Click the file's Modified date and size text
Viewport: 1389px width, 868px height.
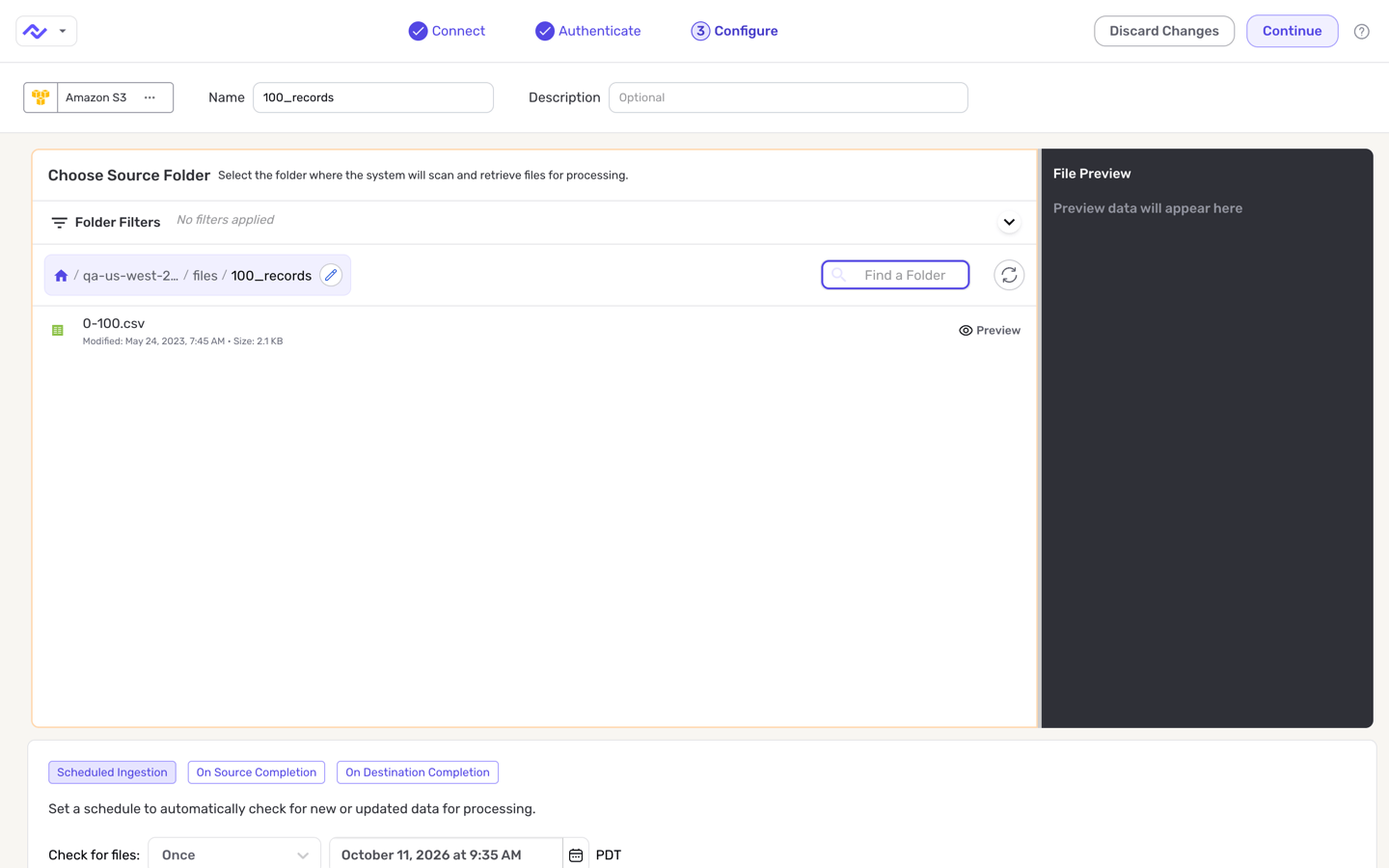[x=183, y=341]
